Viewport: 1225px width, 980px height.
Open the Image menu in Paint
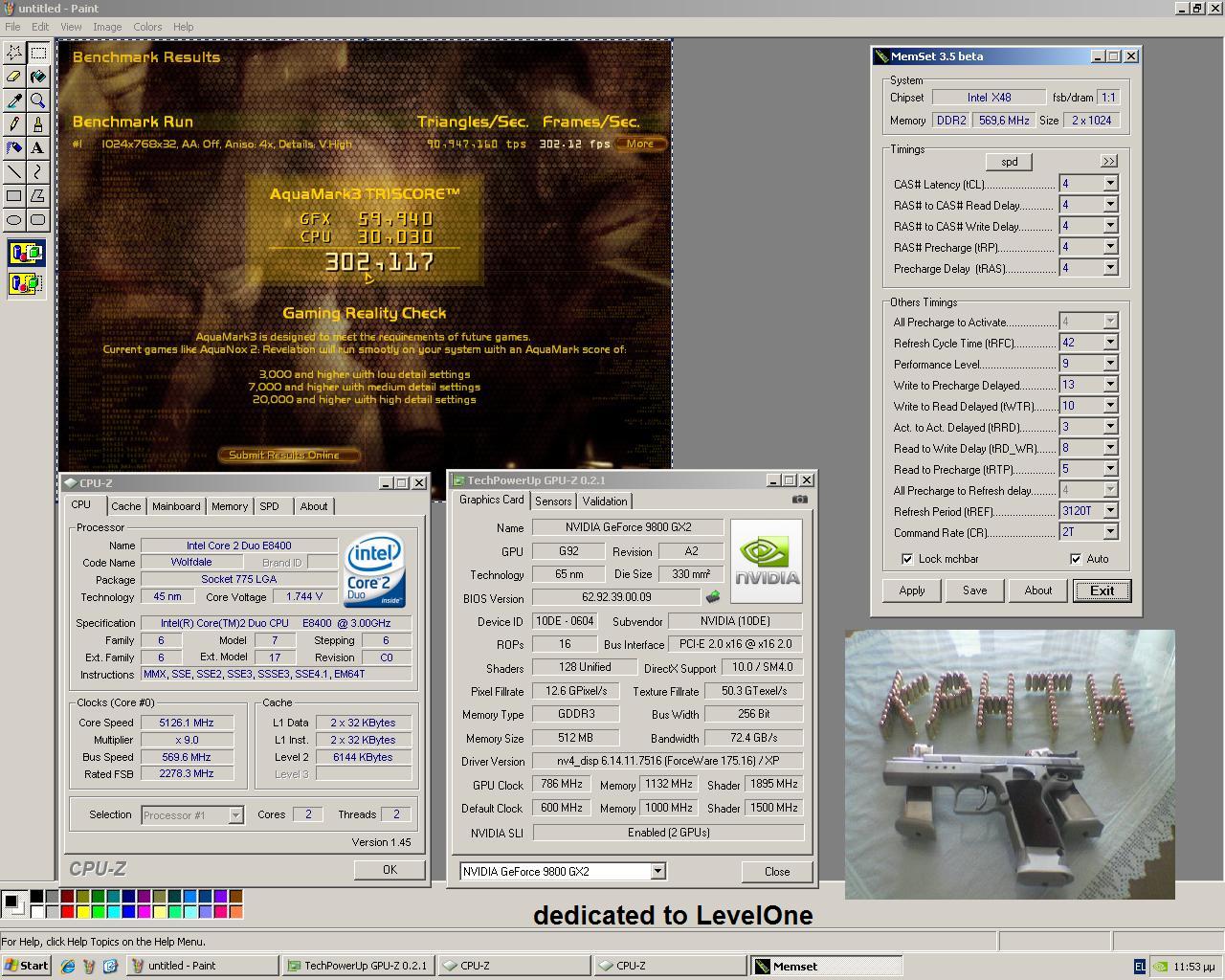(107, 27)
